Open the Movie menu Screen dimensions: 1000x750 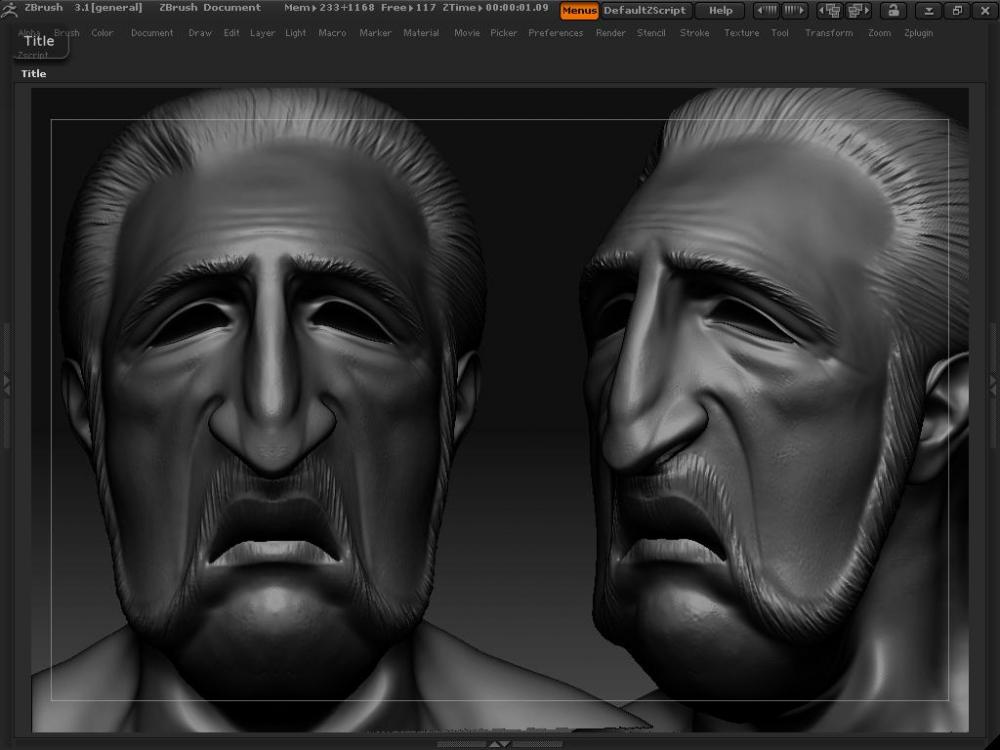467,33
